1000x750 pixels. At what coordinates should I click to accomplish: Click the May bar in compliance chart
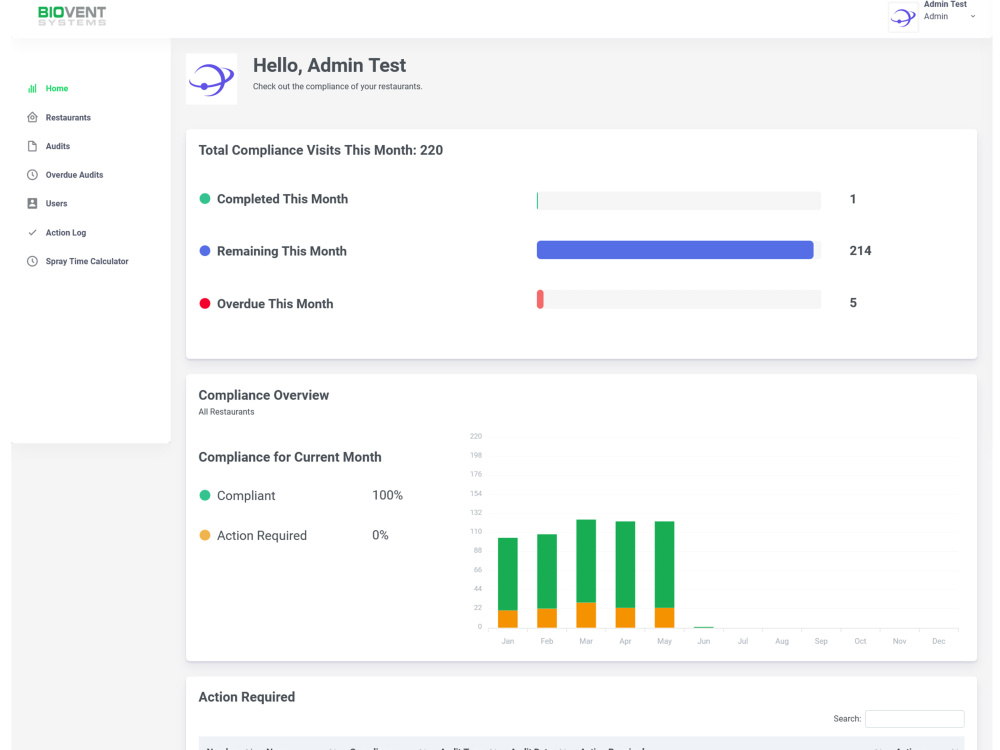click(x=665, y=574)
